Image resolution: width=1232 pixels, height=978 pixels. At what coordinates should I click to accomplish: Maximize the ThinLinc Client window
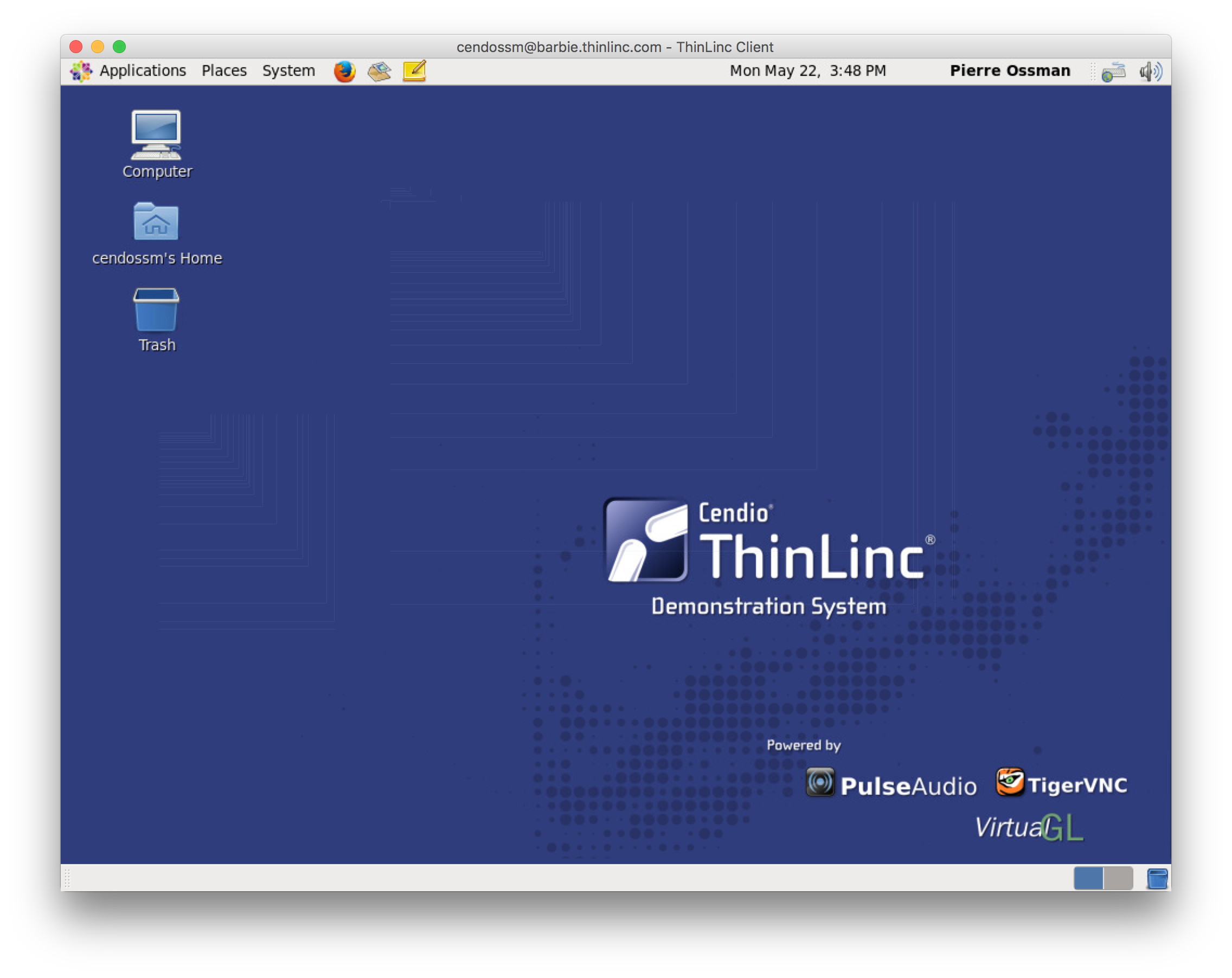119,47
